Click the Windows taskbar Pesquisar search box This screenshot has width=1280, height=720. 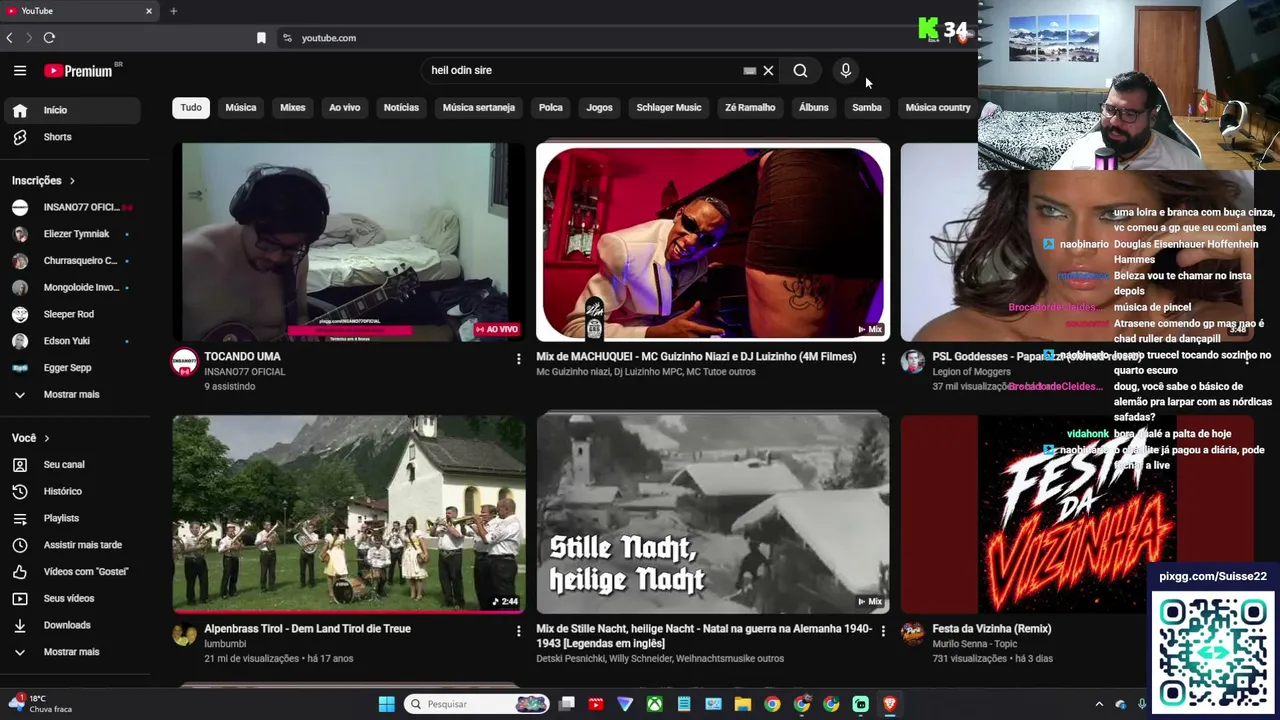point(477,704)
